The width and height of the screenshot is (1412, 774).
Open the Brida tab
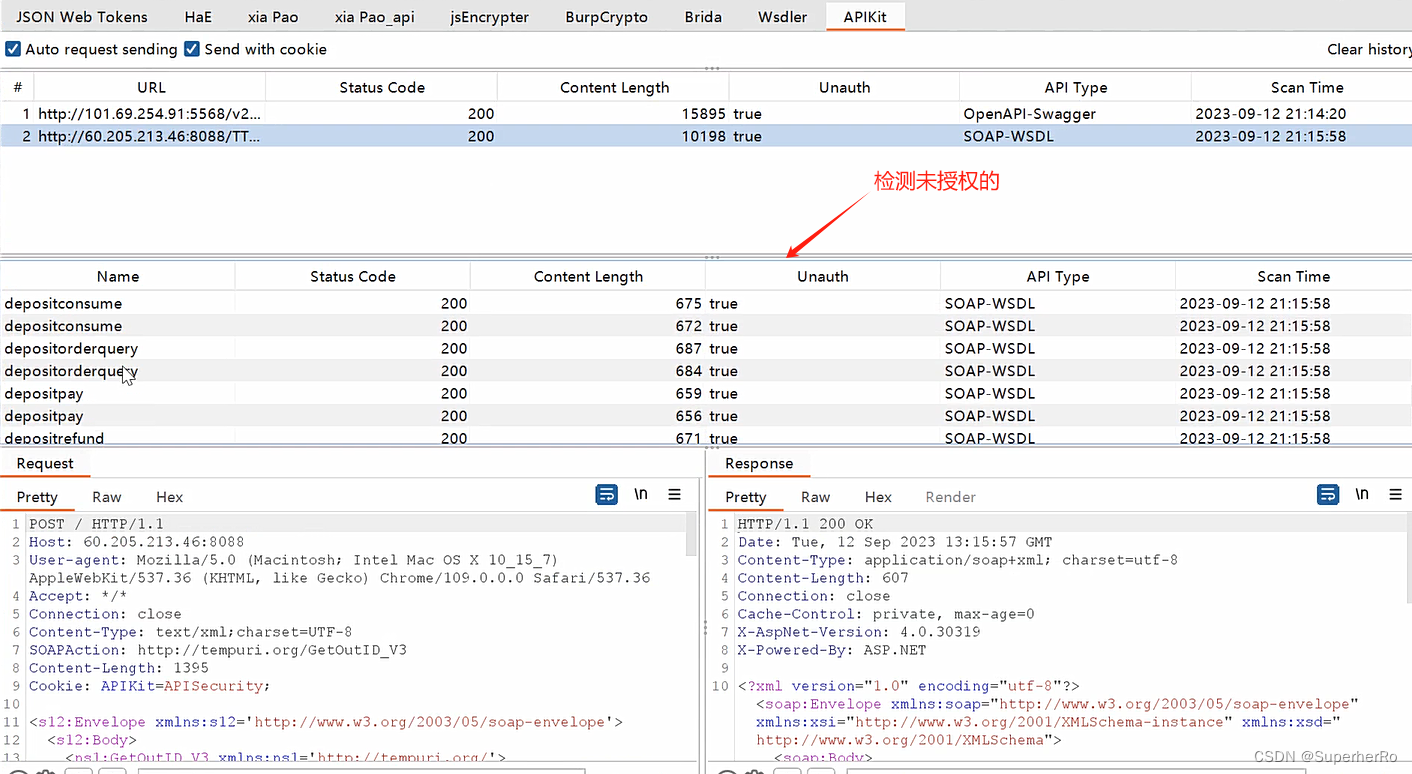(703, 17)
